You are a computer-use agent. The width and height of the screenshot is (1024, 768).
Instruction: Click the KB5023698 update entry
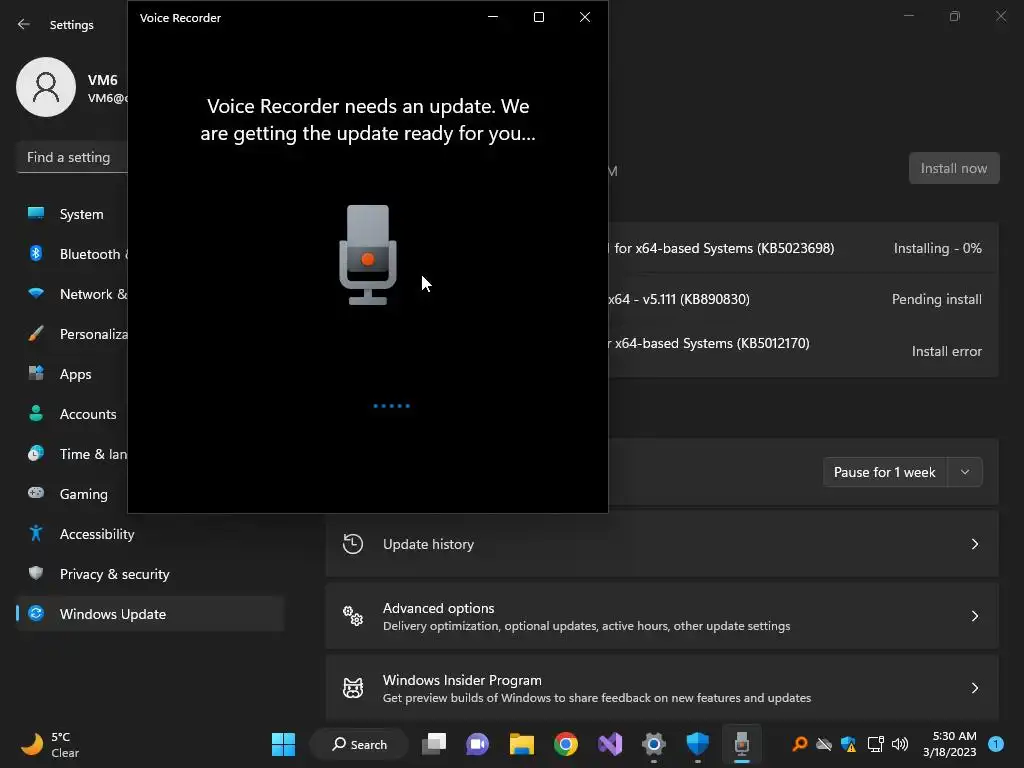pos(803,248)
